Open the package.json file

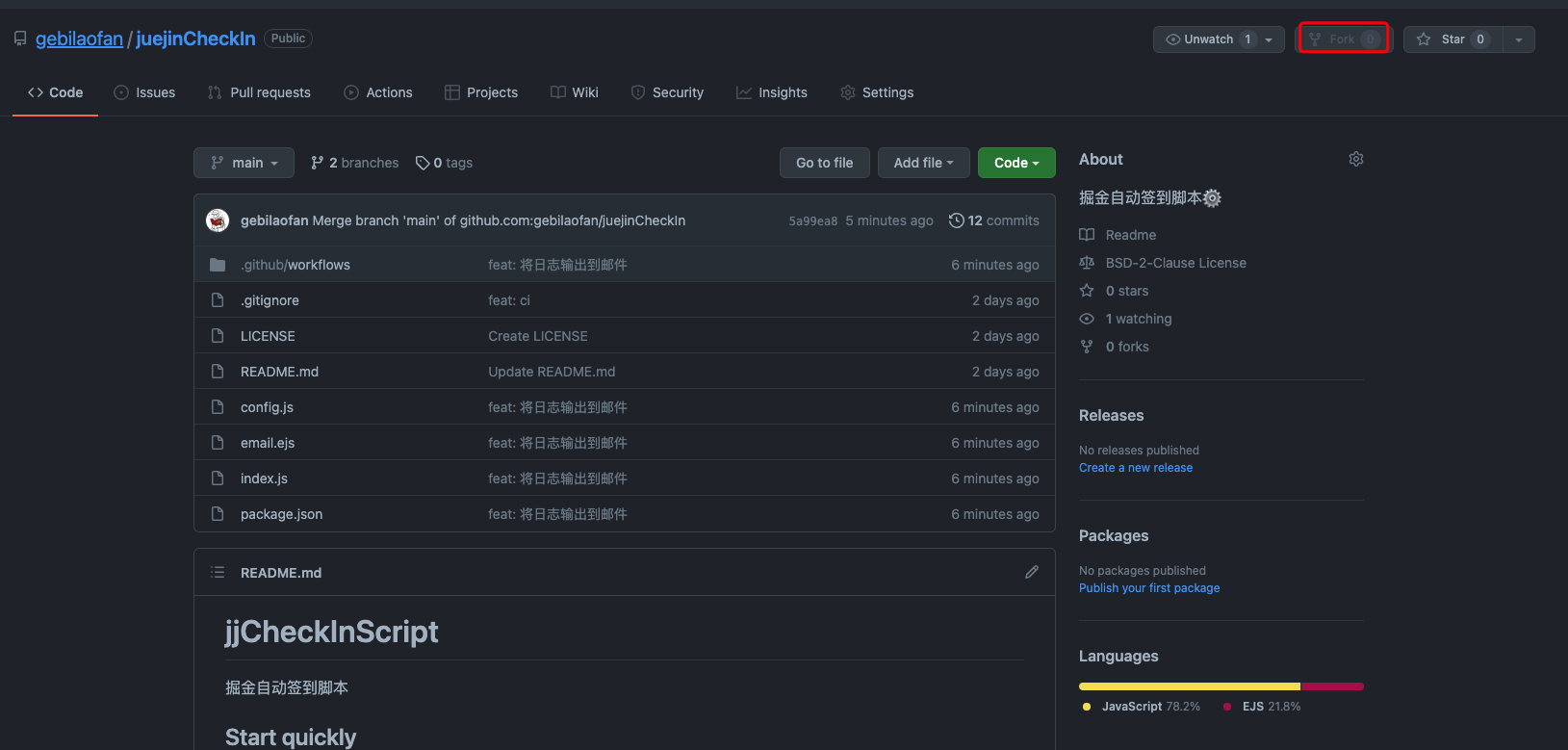pyautogui.click(x=281, y=514)
